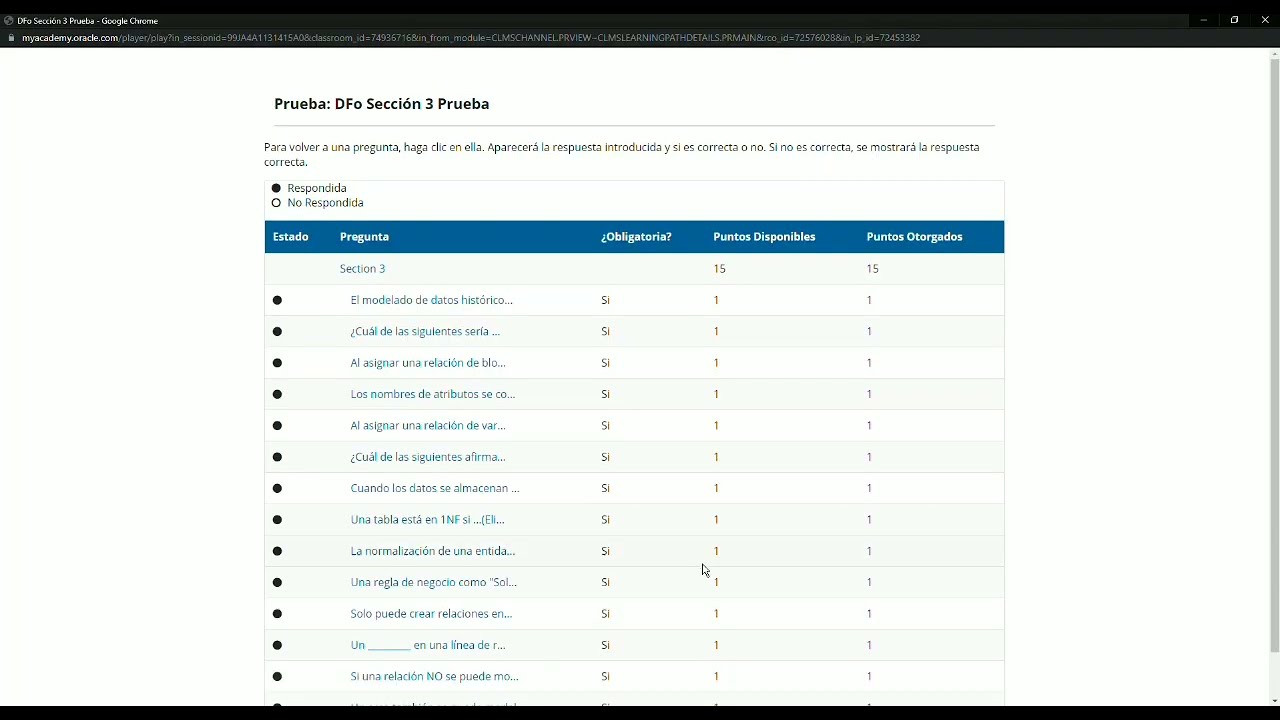Click the Chrome icon in the title bar
Viewport: 1280px width, 720px height.
coord(9,20)
